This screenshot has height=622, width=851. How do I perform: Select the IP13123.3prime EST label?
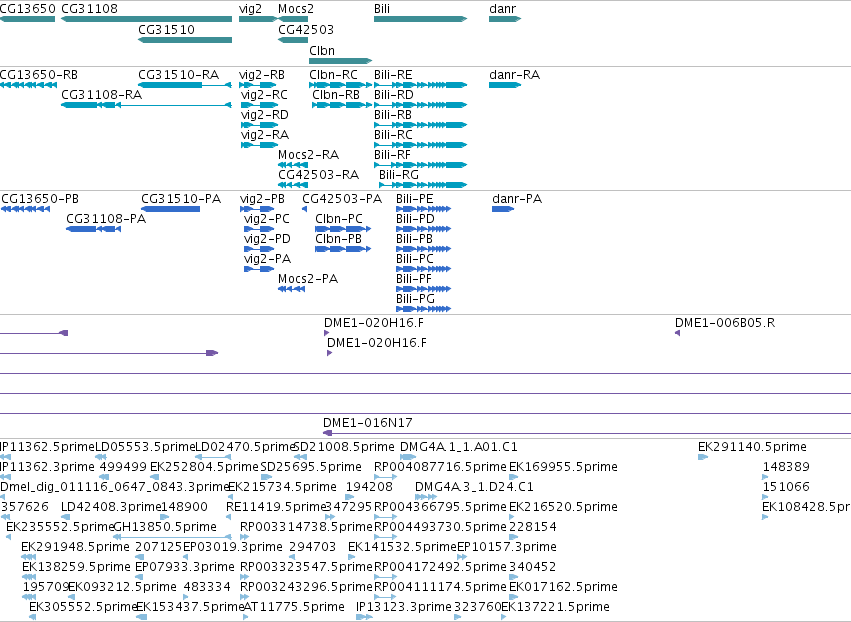click(x=403, y=607)
